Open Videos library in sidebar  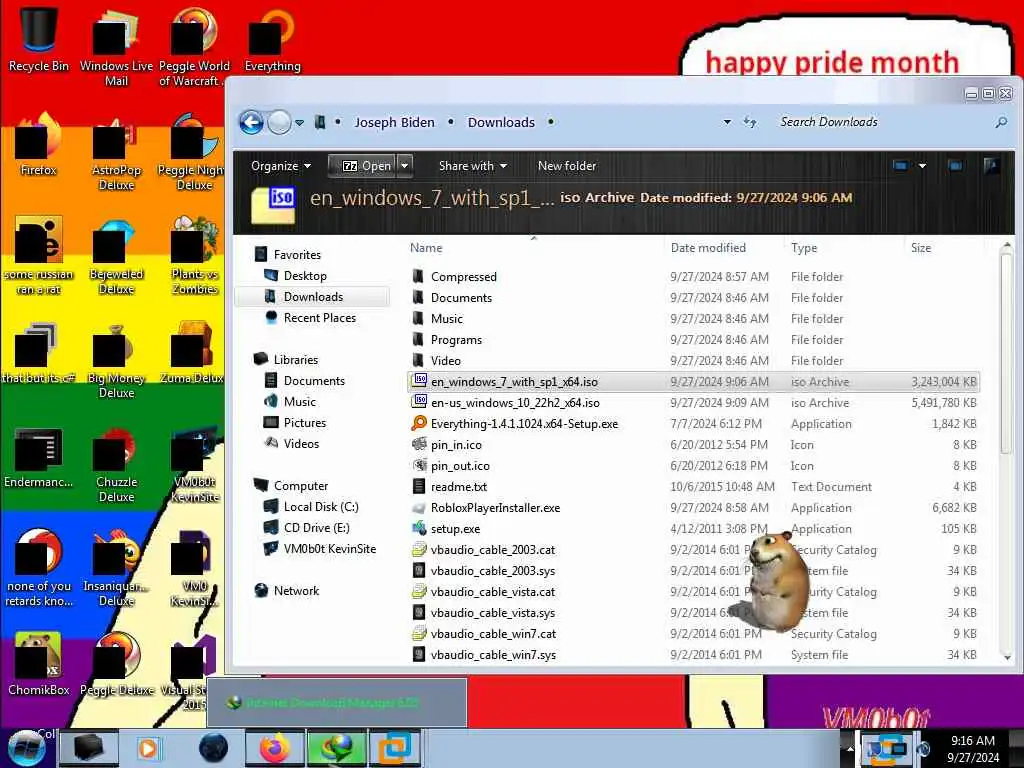click(x=301, y=443)
